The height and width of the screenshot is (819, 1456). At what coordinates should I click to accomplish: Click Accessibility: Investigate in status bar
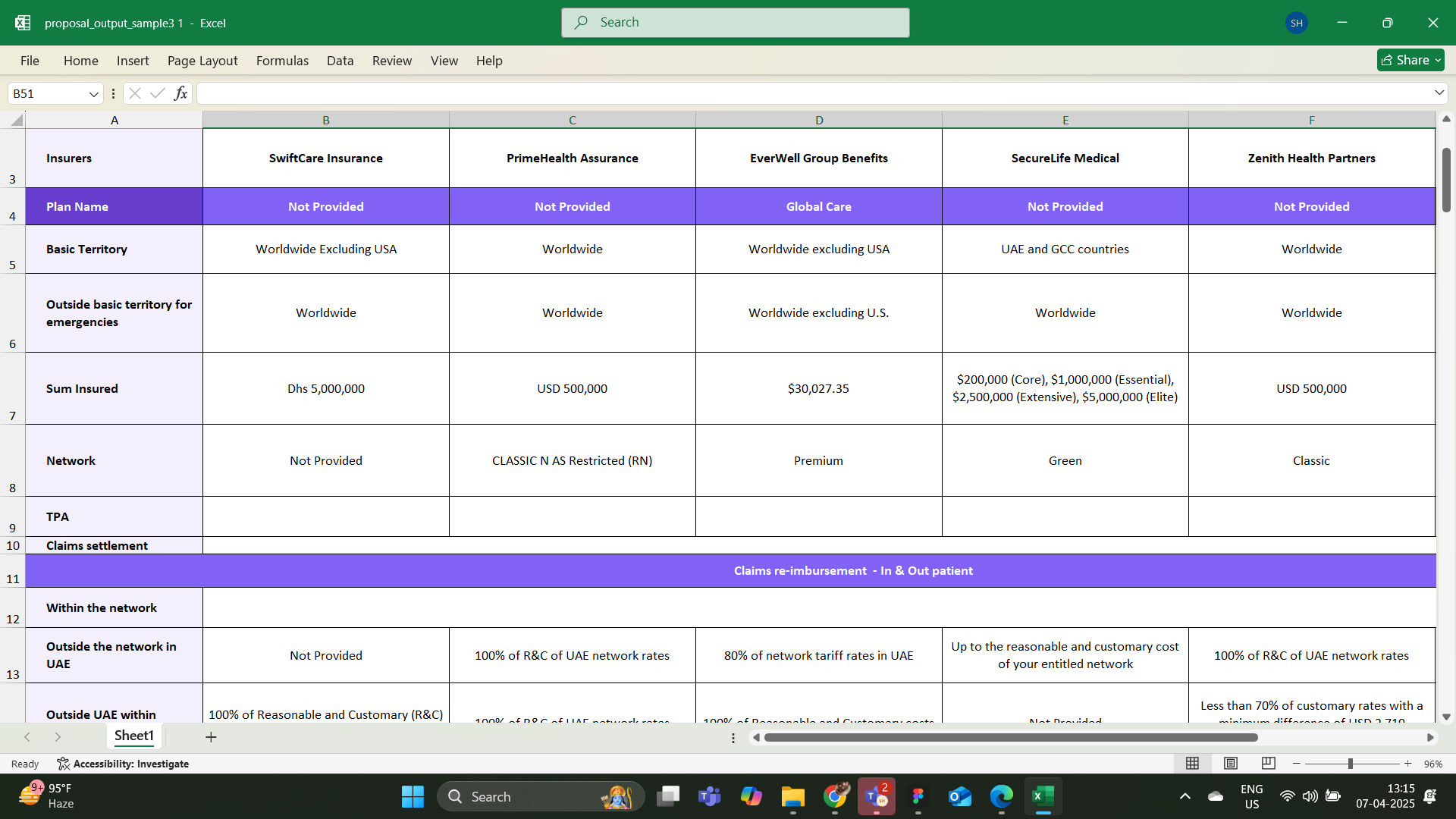(x=124, y=764)
